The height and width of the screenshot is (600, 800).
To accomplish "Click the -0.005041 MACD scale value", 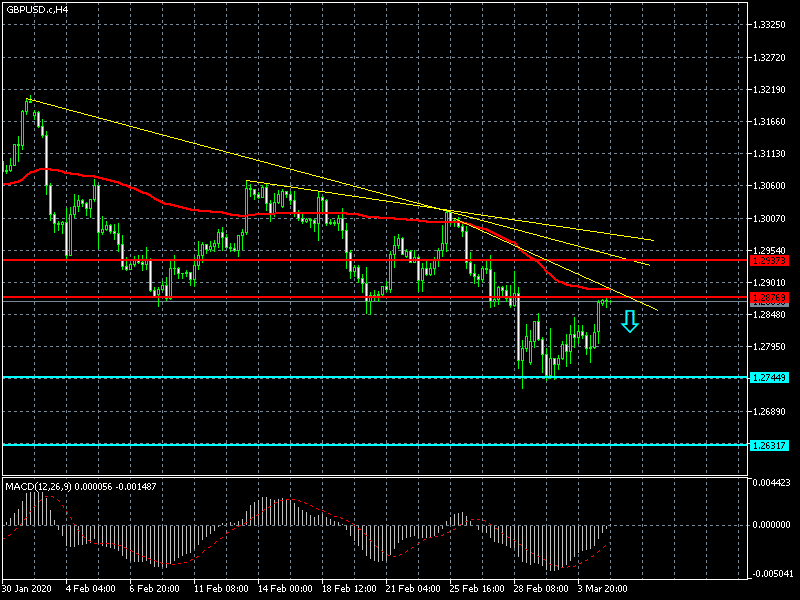I will [771, 573].
